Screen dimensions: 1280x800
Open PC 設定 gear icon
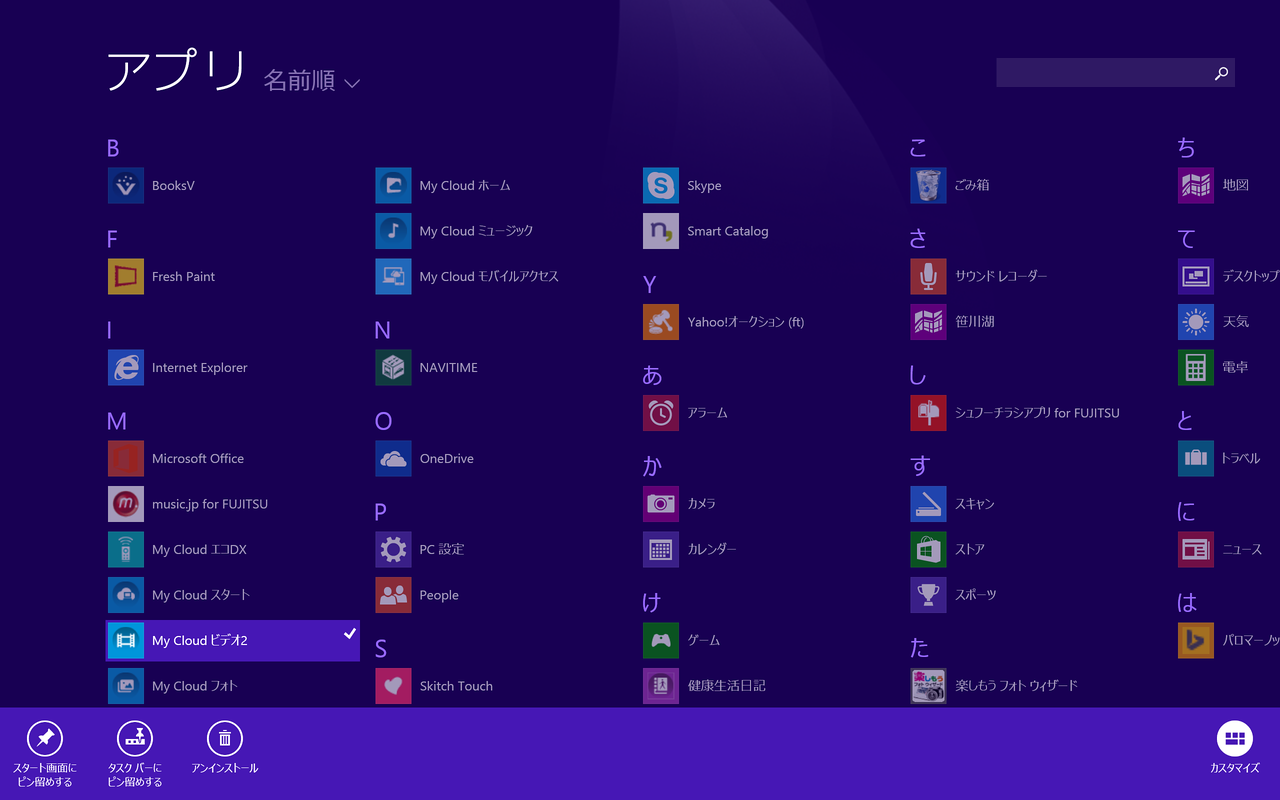coord(393,550)
